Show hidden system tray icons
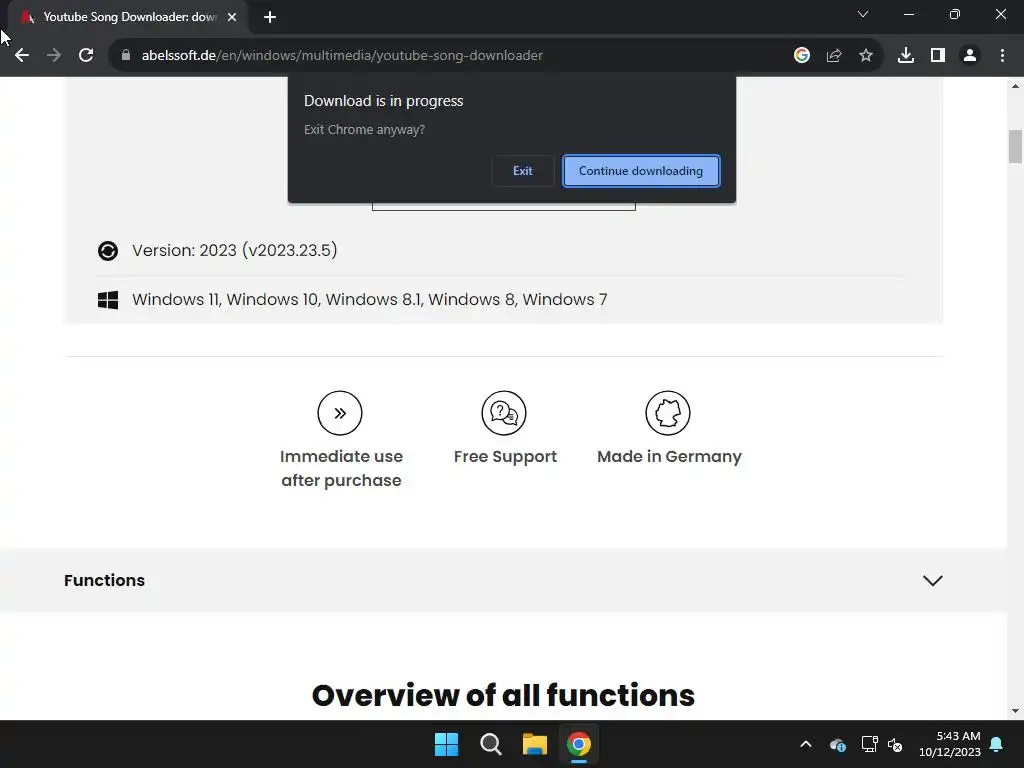 click(x=806, y=744)
